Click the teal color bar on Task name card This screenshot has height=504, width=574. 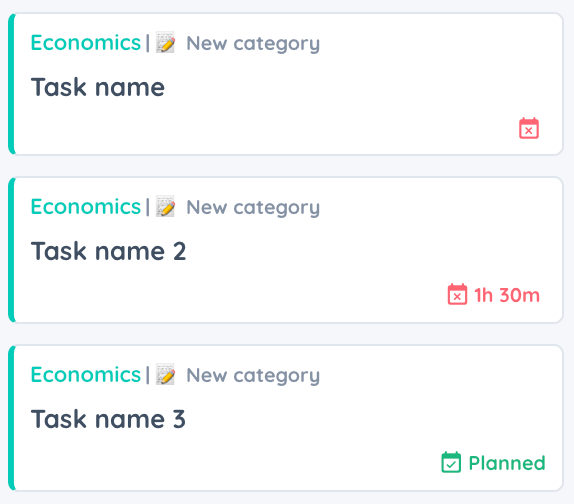(12, 84)
